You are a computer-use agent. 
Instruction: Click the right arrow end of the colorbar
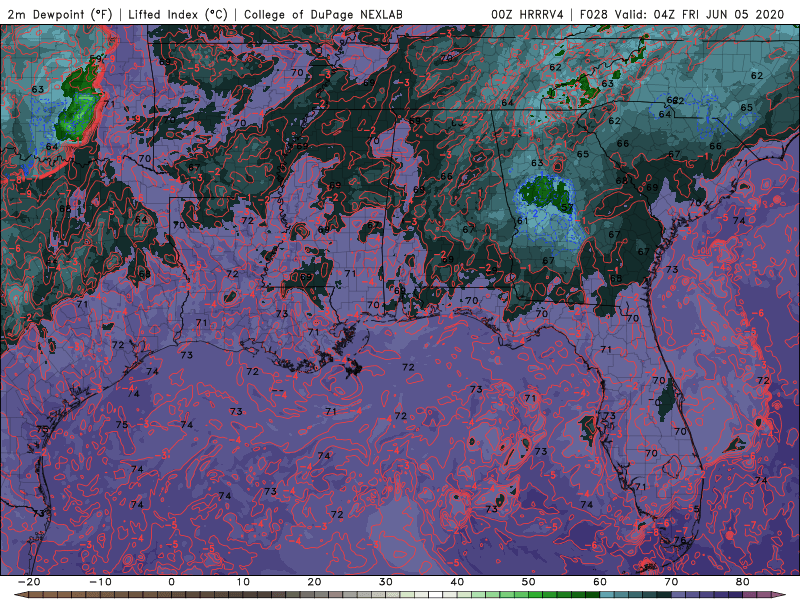[778, 595]
